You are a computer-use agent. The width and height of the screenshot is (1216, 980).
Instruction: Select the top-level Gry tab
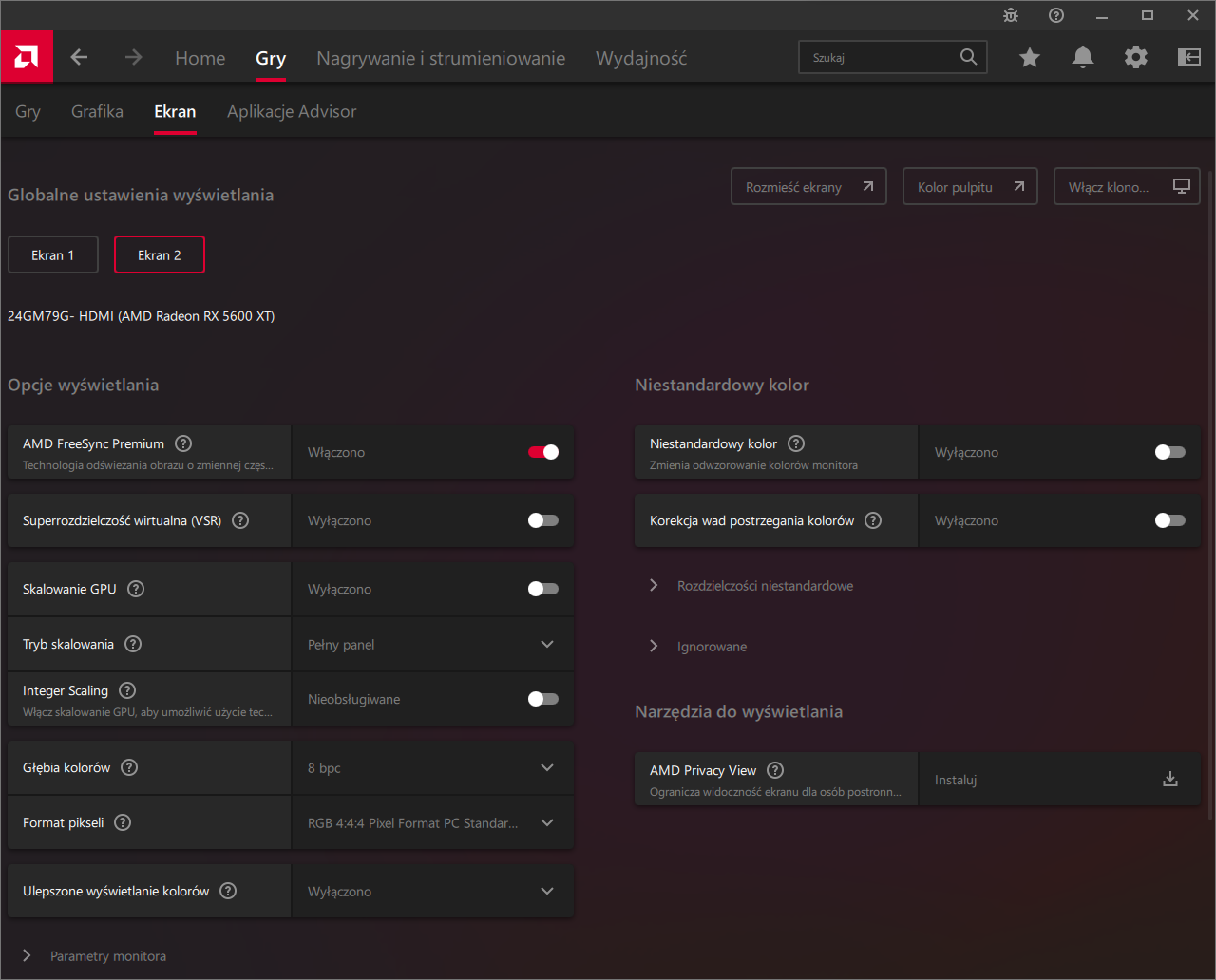[x=271, y=58]
